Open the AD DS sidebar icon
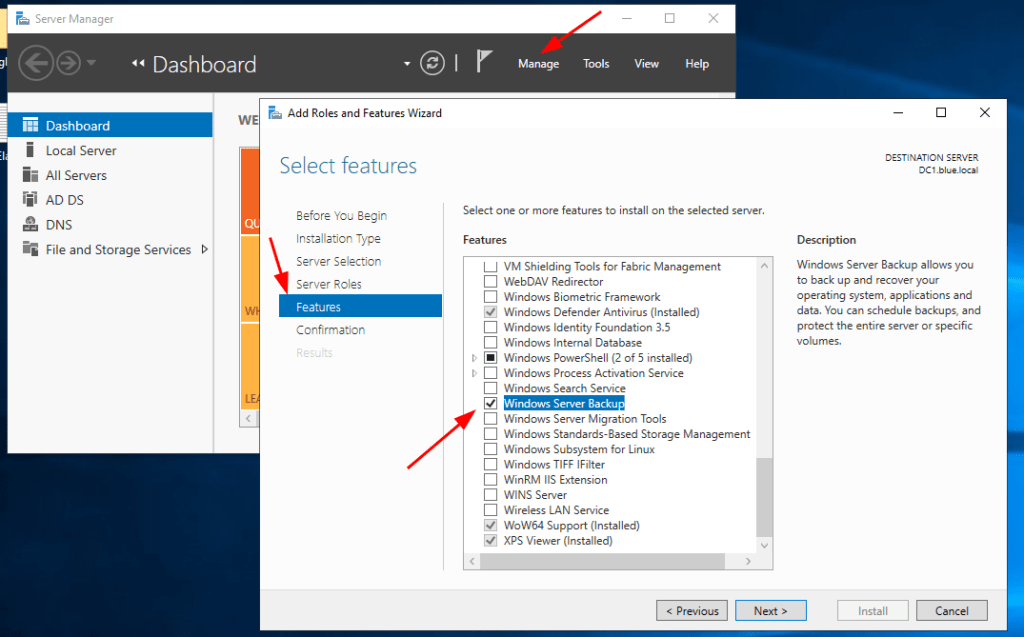The image size is (1024, 637). coord(30,200)
